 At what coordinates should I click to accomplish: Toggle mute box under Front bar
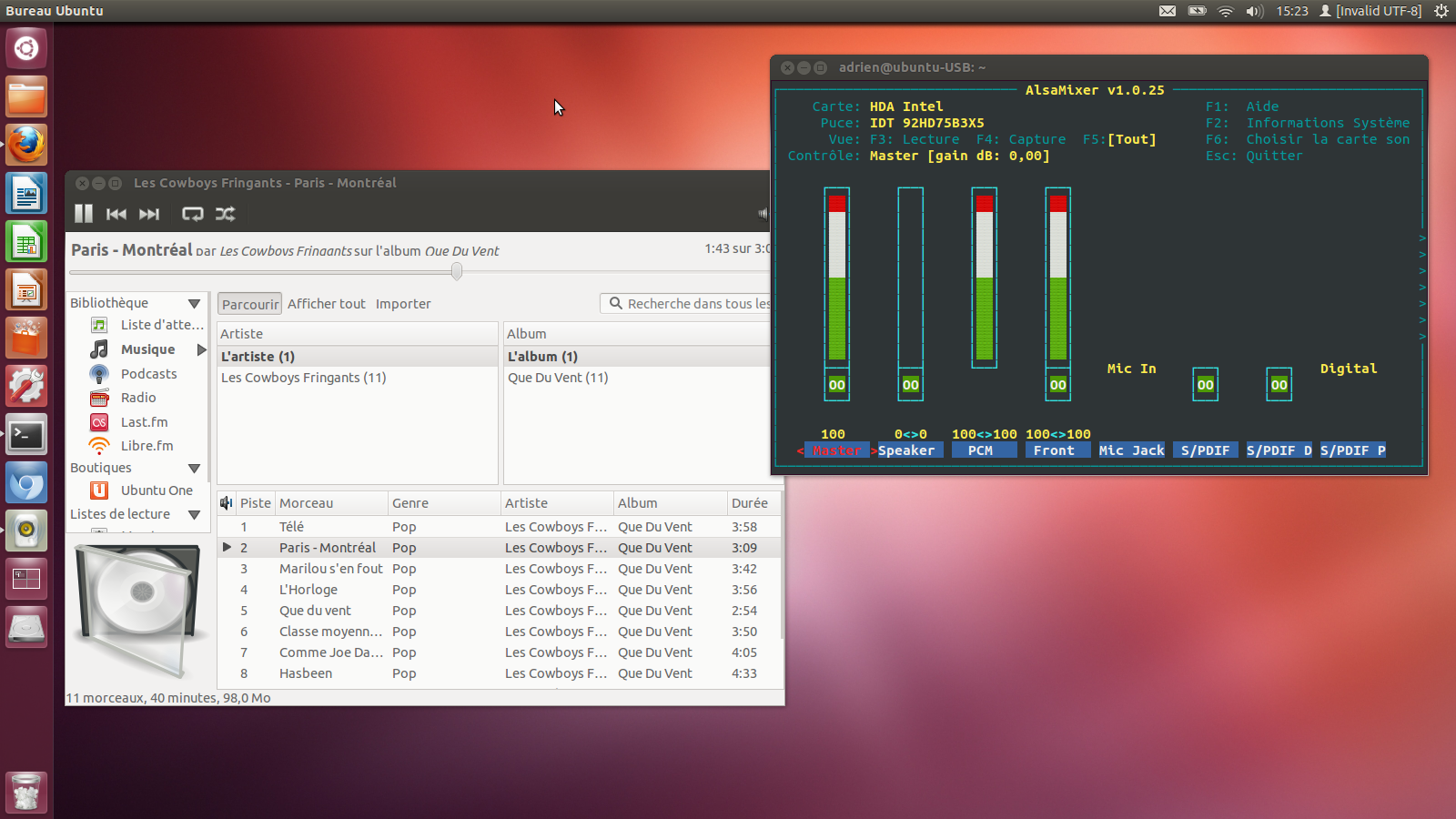click(x=1057, y=385)
